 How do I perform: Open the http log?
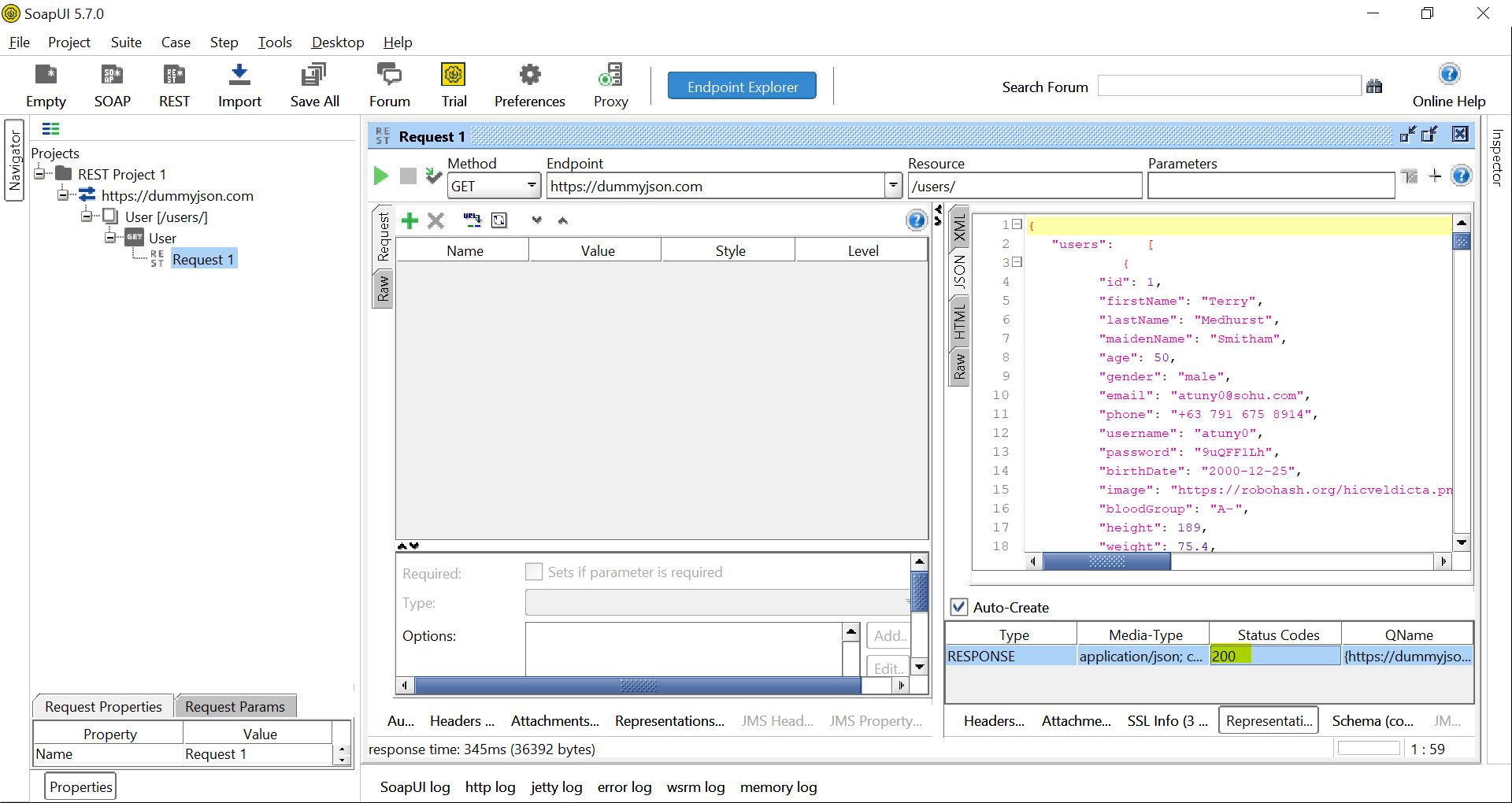(490, 786)
